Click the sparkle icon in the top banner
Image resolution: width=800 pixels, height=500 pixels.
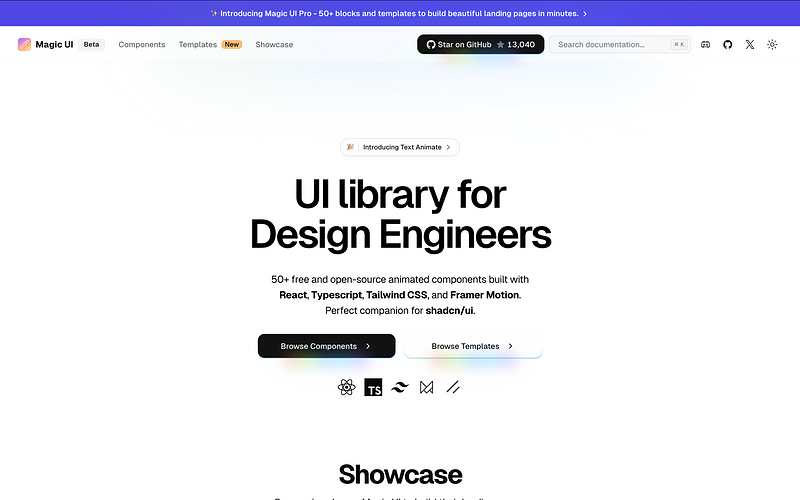tap(214, 13)
